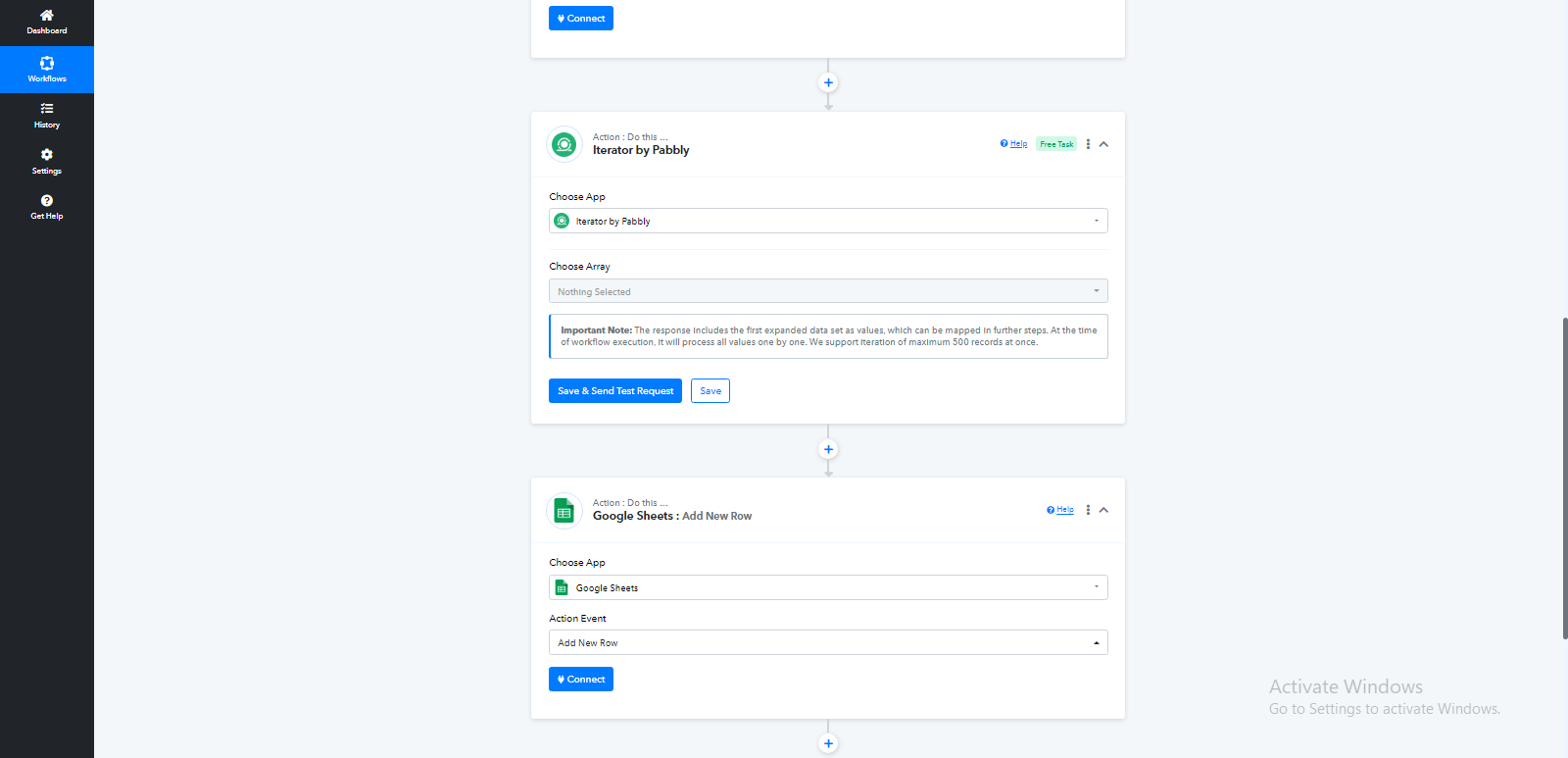Click the Important Note text box
The image size is (1568, 758).
pyautogui.click(x=828, y=336)
